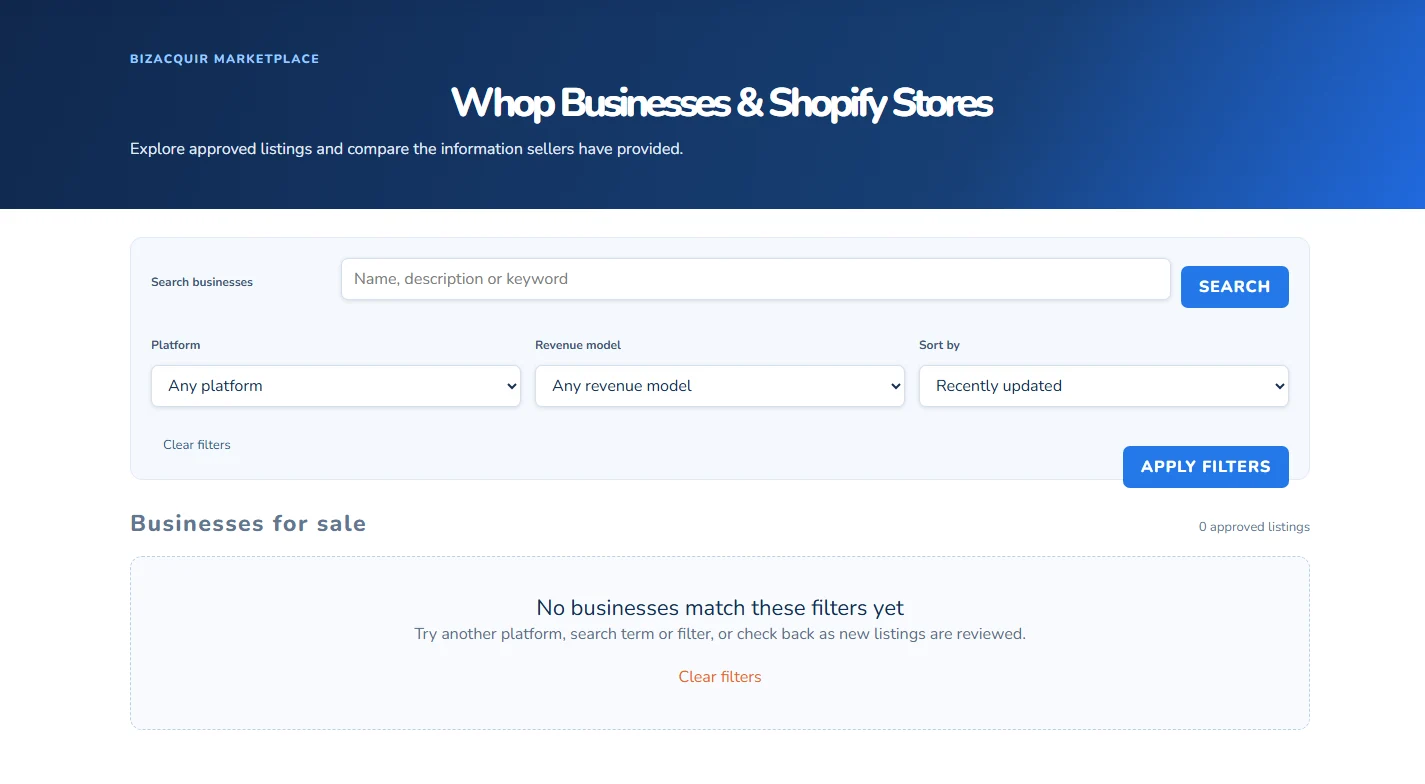Image resolution: width=1425 pixels, height=784 pixels.
Task: Click Clear filters link in the filter panel
Action: [197, 445]
